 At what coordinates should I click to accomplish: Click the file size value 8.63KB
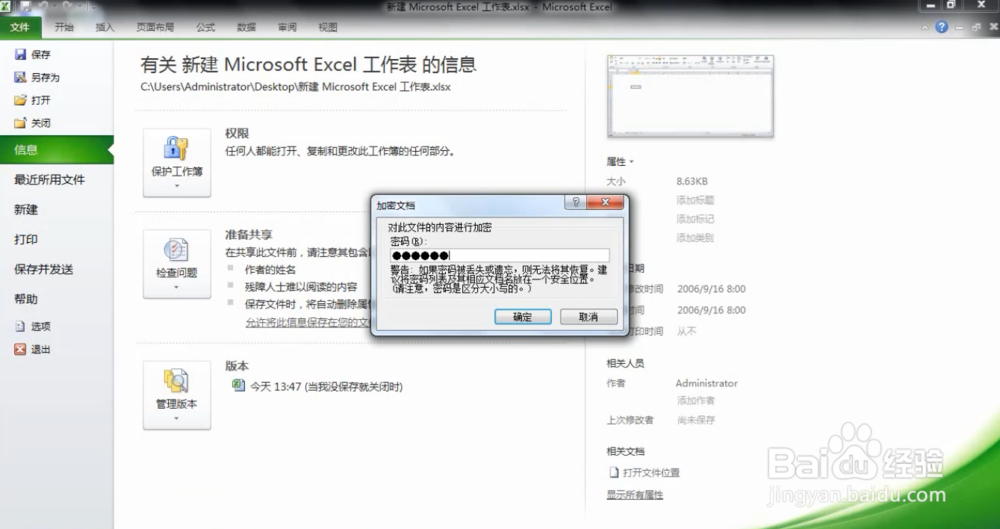tap(692, 182)
